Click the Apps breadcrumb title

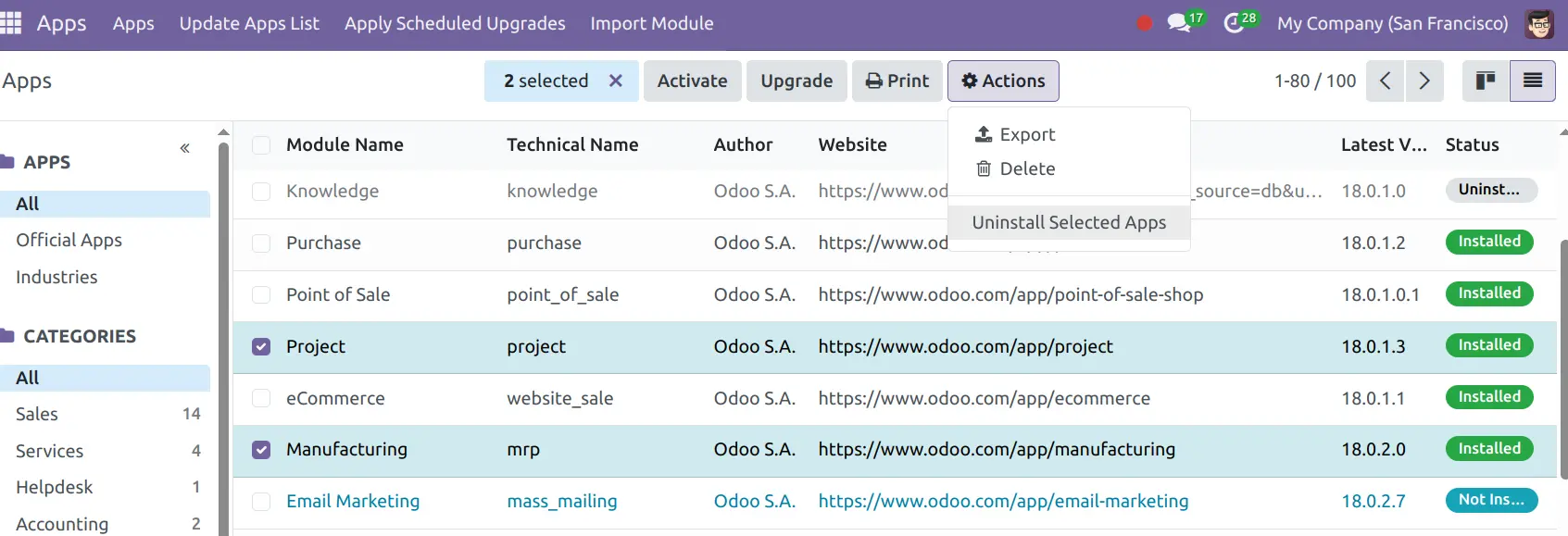click(x=27, y=81)
